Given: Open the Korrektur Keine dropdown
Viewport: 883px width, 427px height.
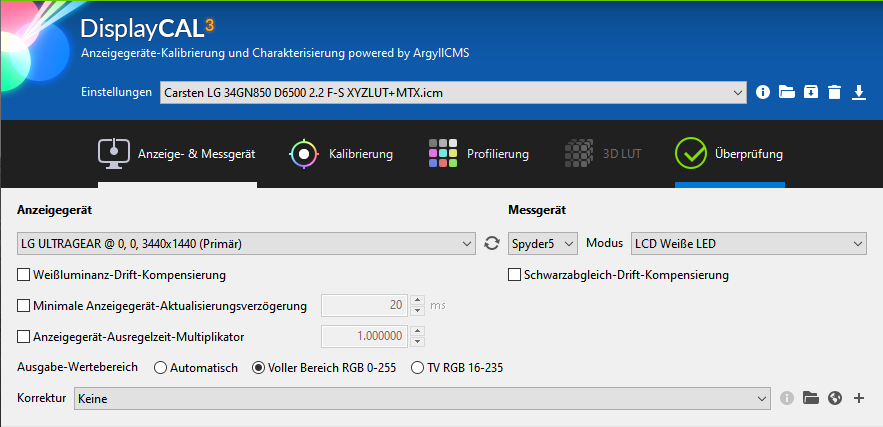Looking at the screenshot, I should (422, 399).
